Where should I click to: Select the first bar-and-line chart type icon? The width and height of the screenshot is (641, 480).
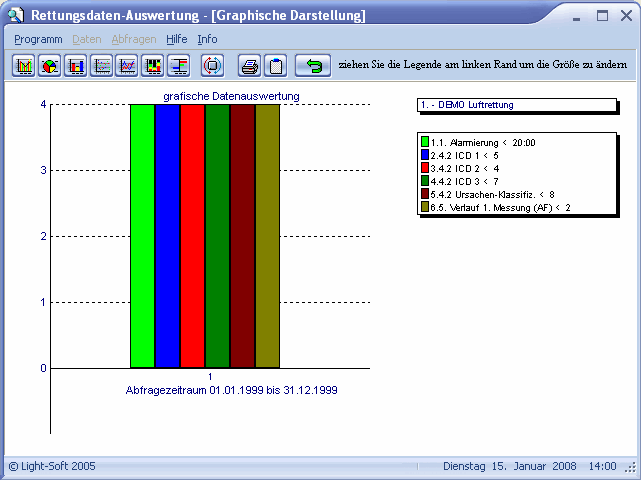point(23,65)
